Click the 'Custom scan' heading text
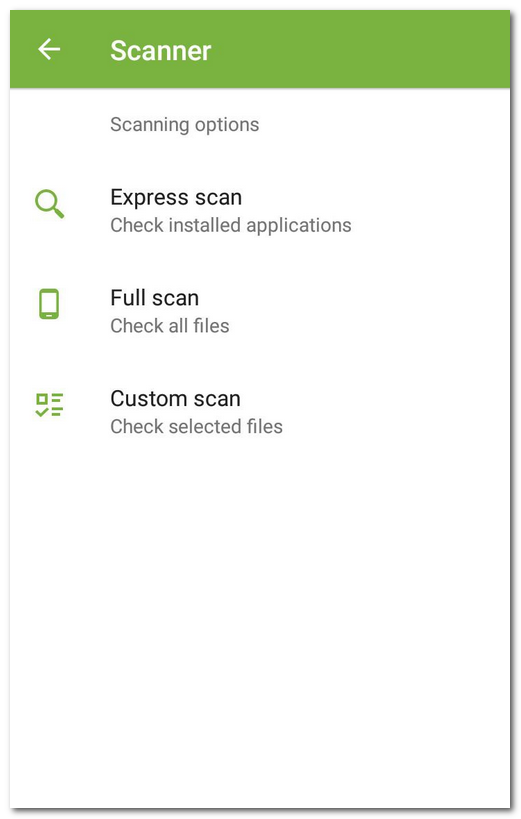 176,399
